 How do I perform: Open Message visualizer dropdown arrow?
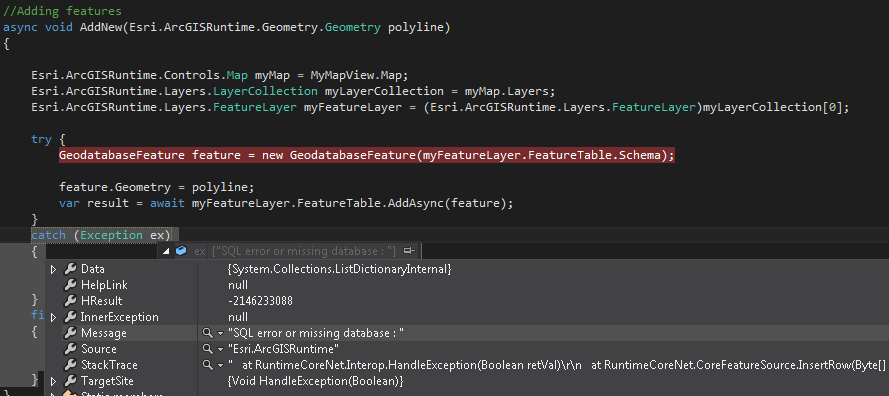click(x=220, y=333)
